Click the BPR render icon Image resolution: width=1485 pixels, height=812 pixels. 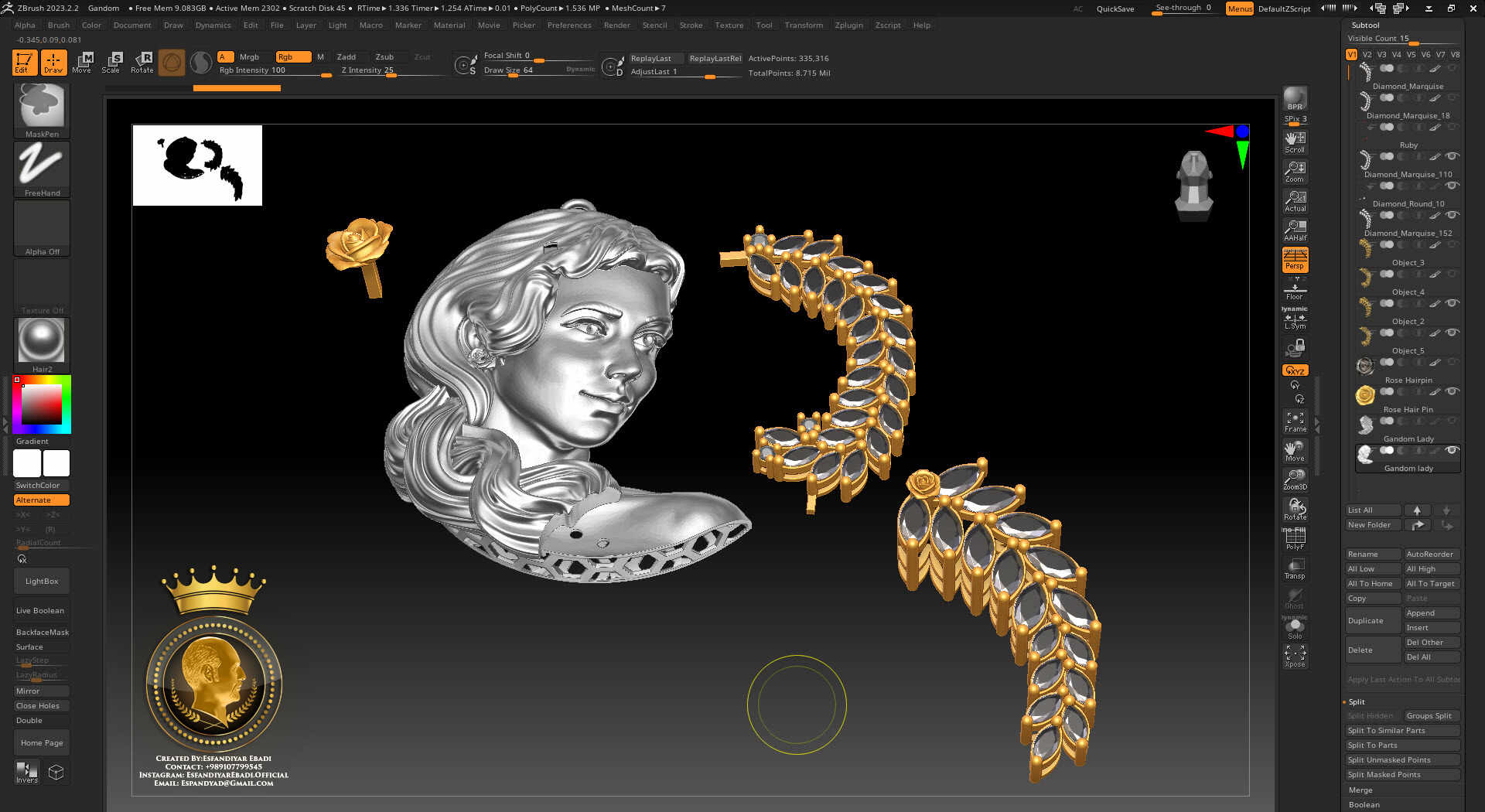coord(1295,99)
